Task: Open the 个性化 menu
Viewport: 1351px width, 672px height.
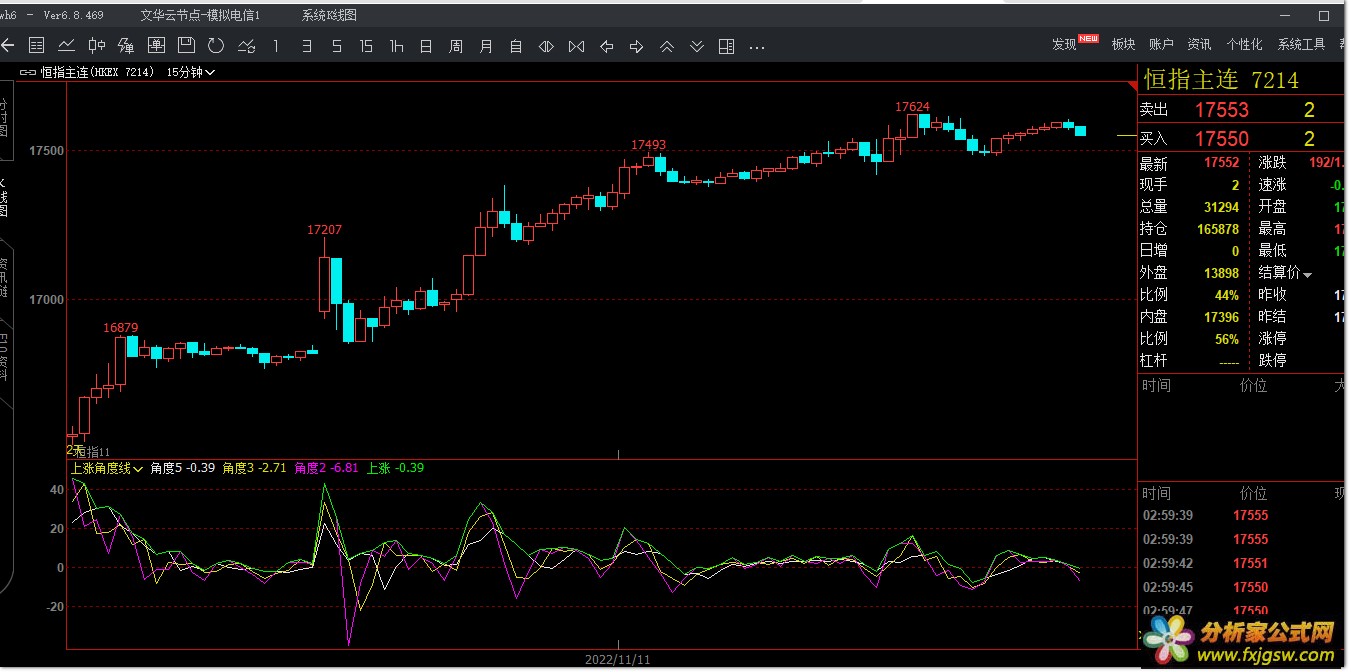Action: click(x=1244, y=44)
